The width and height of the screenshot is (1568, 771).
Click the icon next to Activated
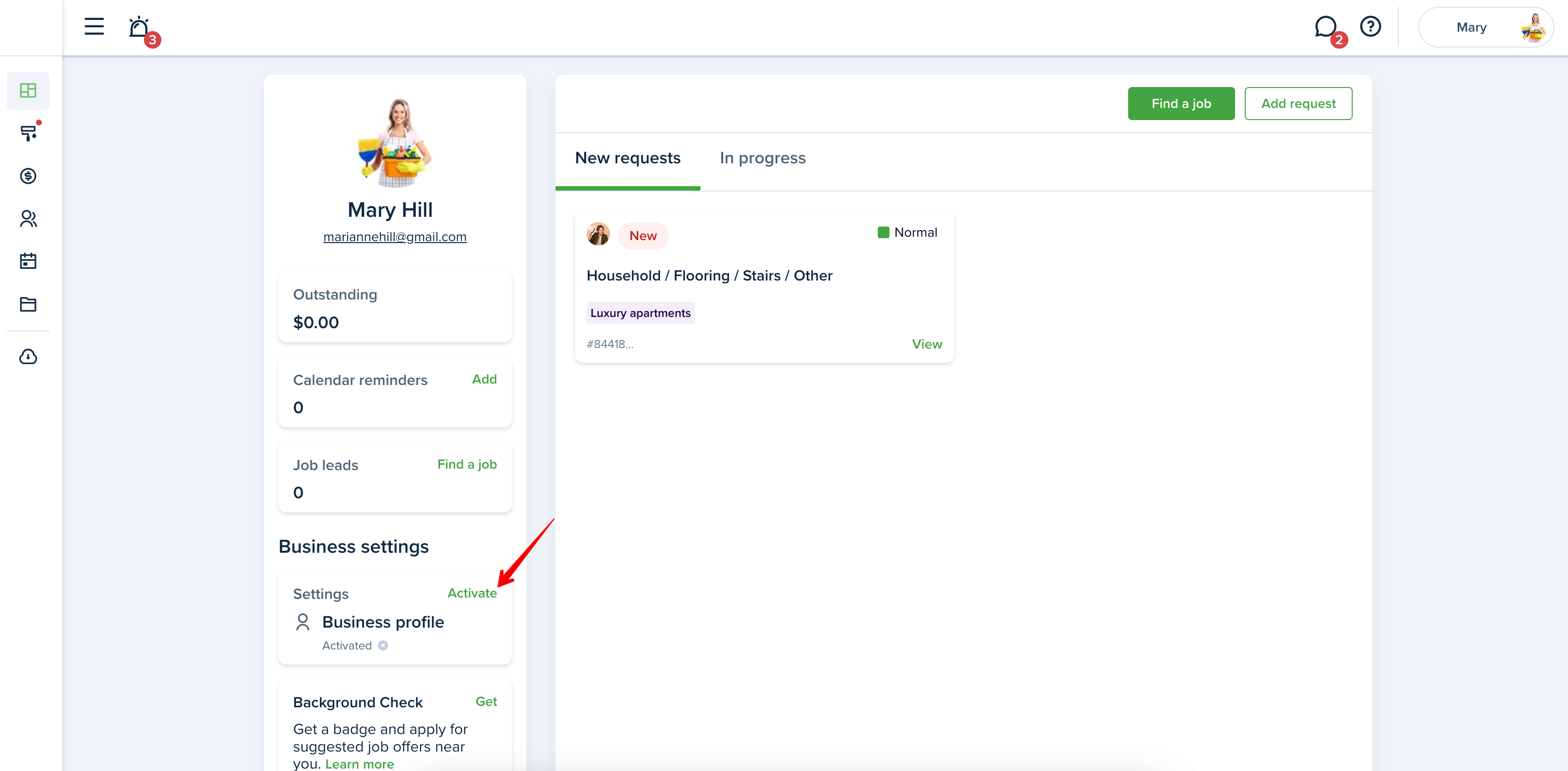[x=383, y=645]
